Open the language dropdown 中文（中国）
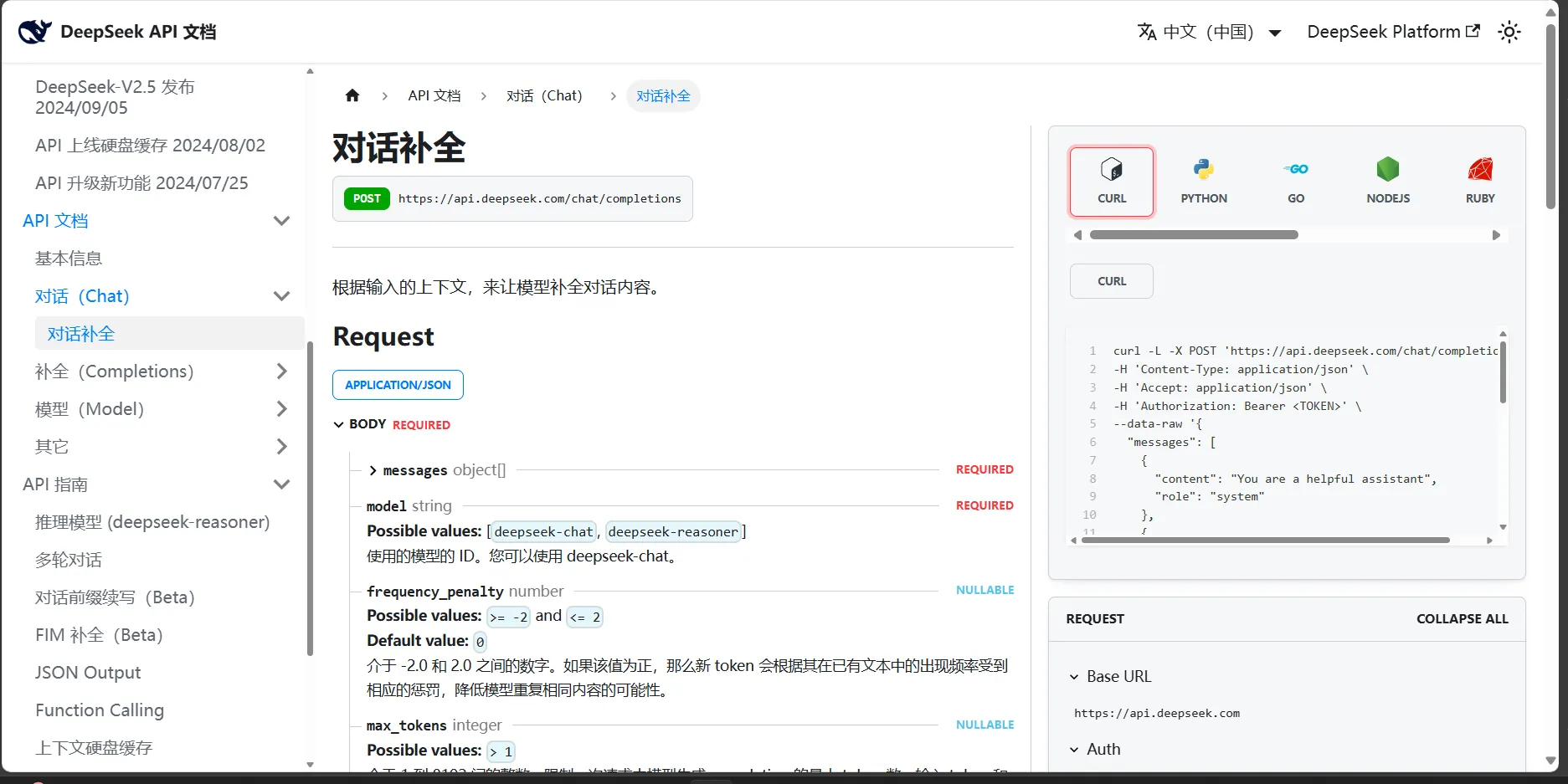Viewport: 1568px width, 784px height. 1210,32
